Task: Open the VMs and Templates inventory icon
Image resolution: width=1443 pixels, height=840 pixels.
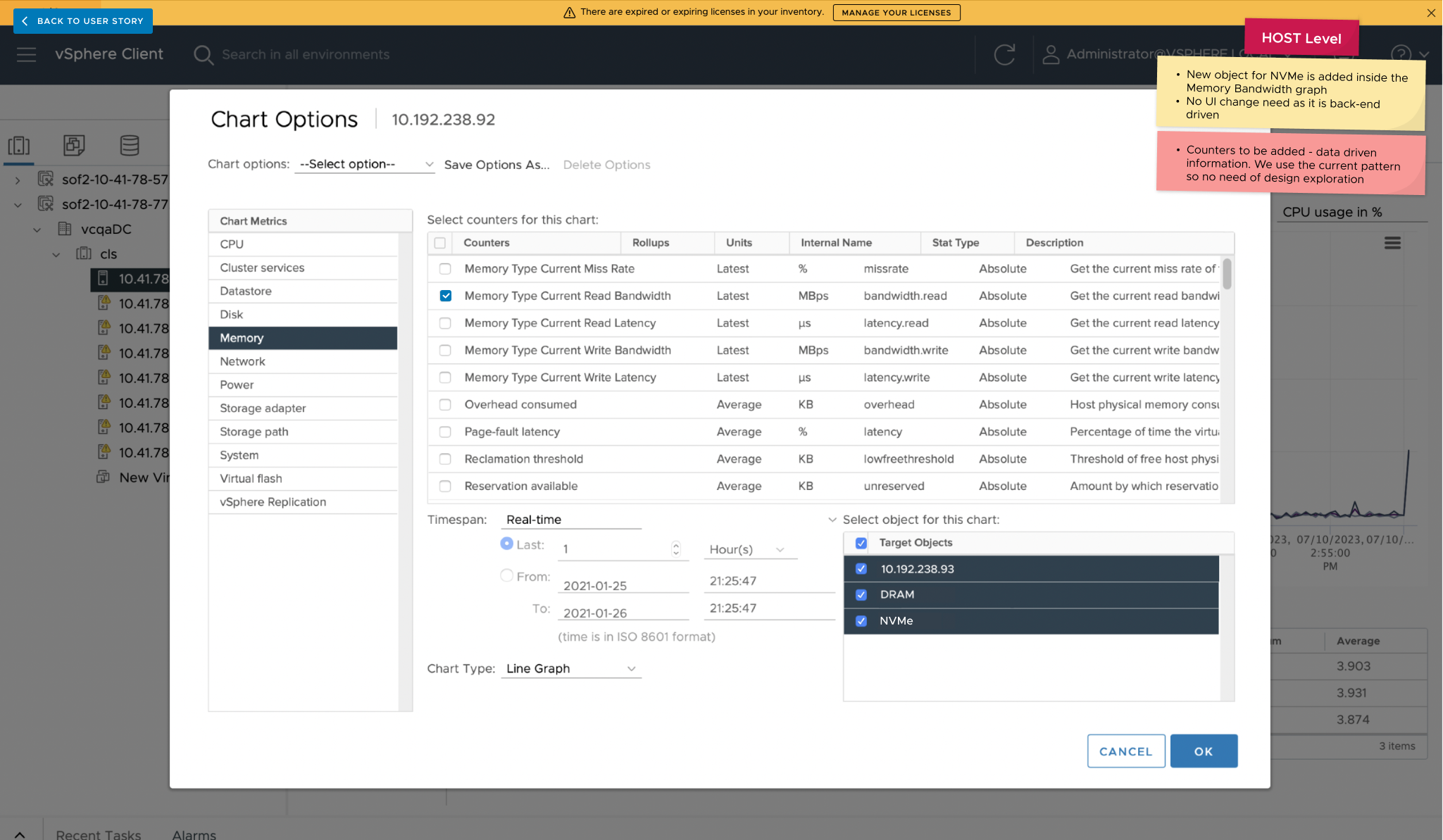Action: point(74,146)
